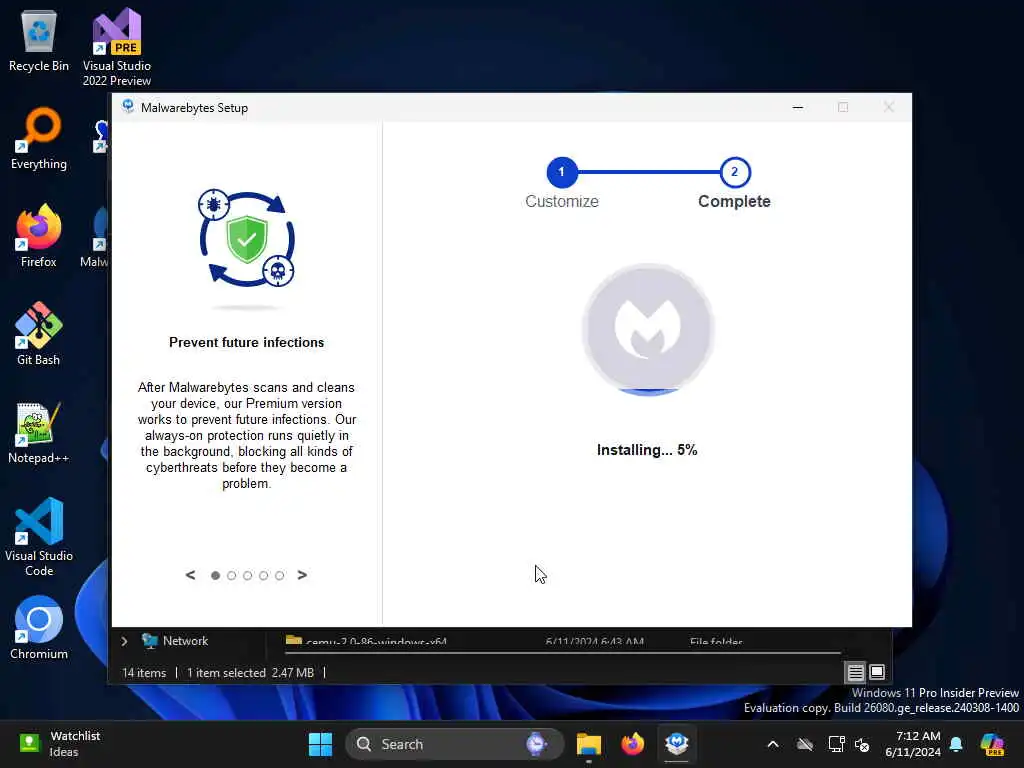Screen dimensions: 1024x768
Task: Open the Watchlist Ideas widget
Action: coord(59,744)
